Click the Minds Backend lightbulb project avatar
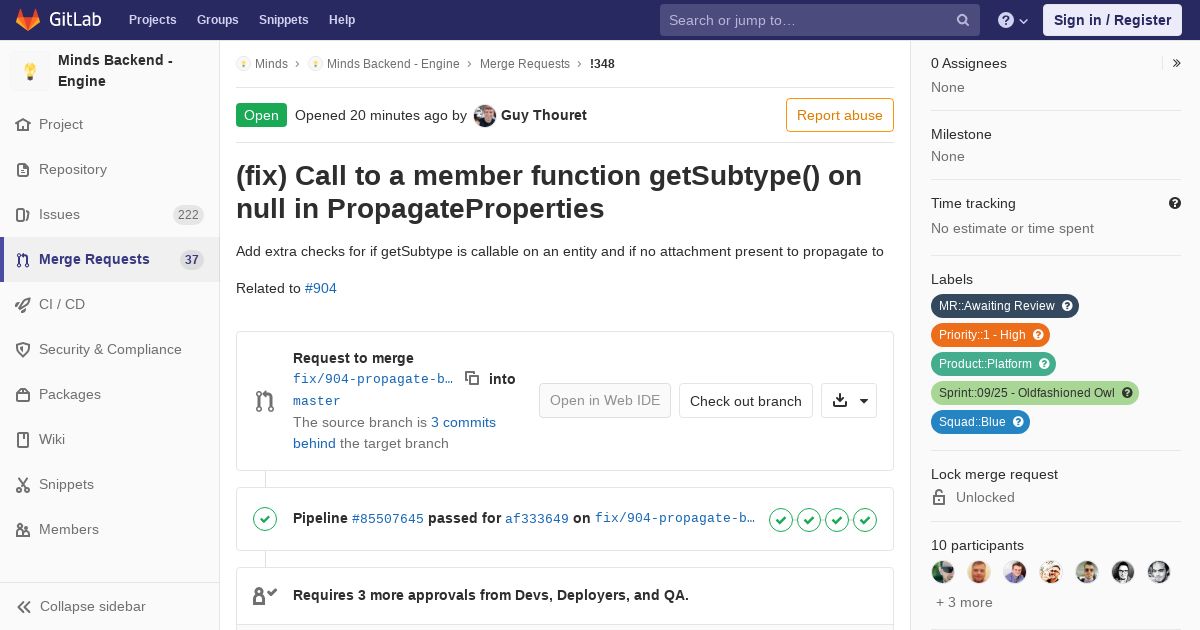This screenshot has height=630, width=1200. pos(30,71)
